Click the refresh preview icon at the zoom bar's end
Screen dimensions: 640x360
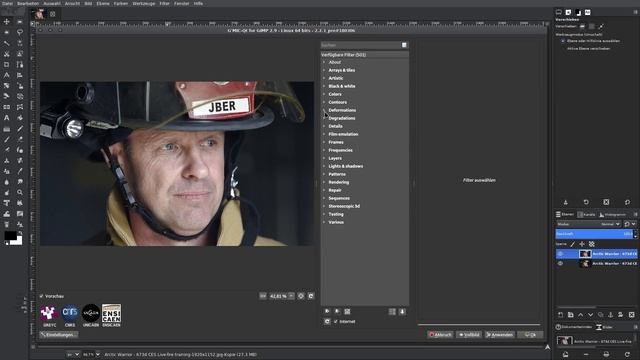point(311,296)
